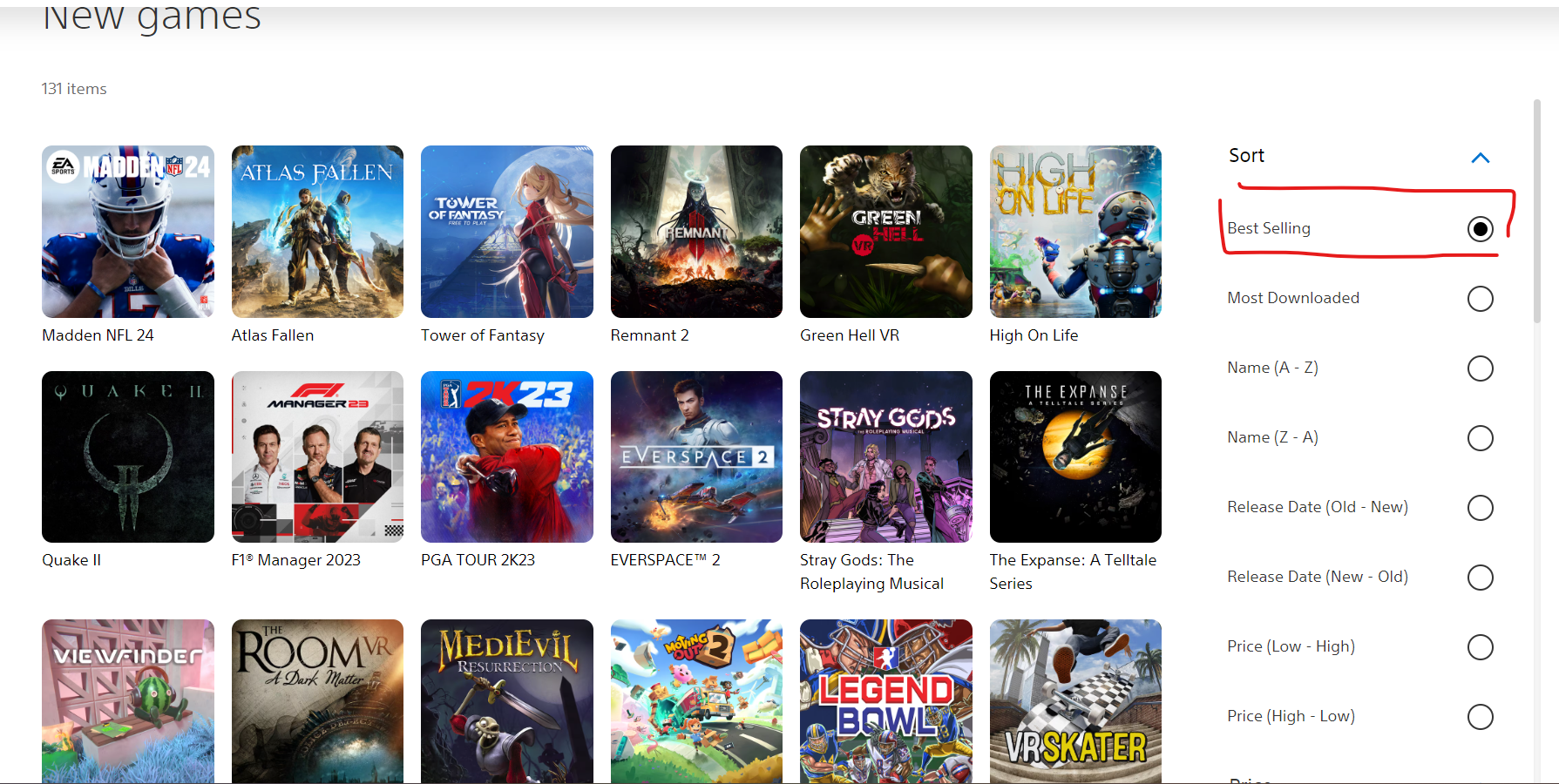
Task: Open the MediEvil Resurrection cover
Action: [507, 701]
